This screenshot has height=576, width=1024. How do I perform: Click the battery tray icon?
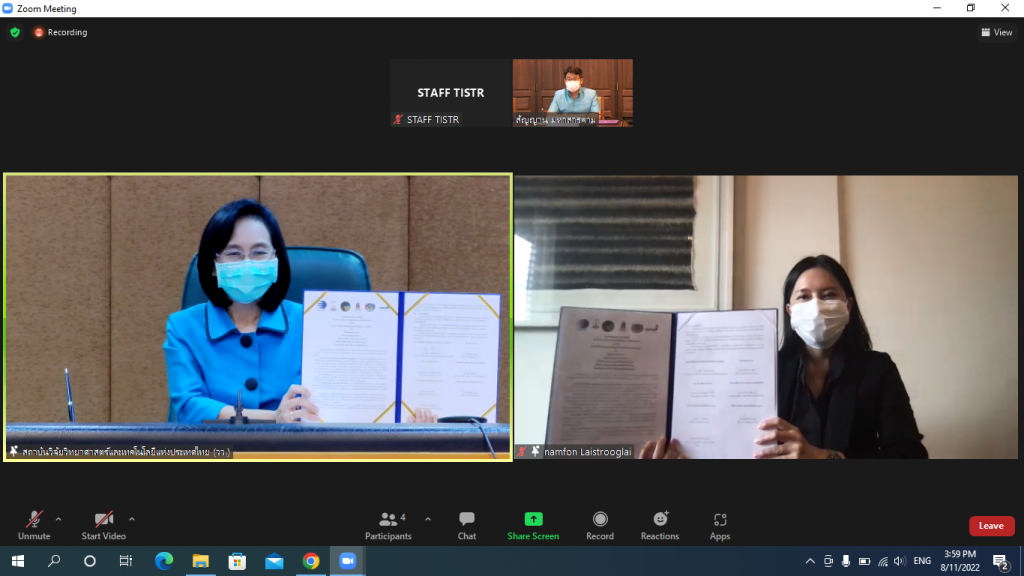[864, 561]
